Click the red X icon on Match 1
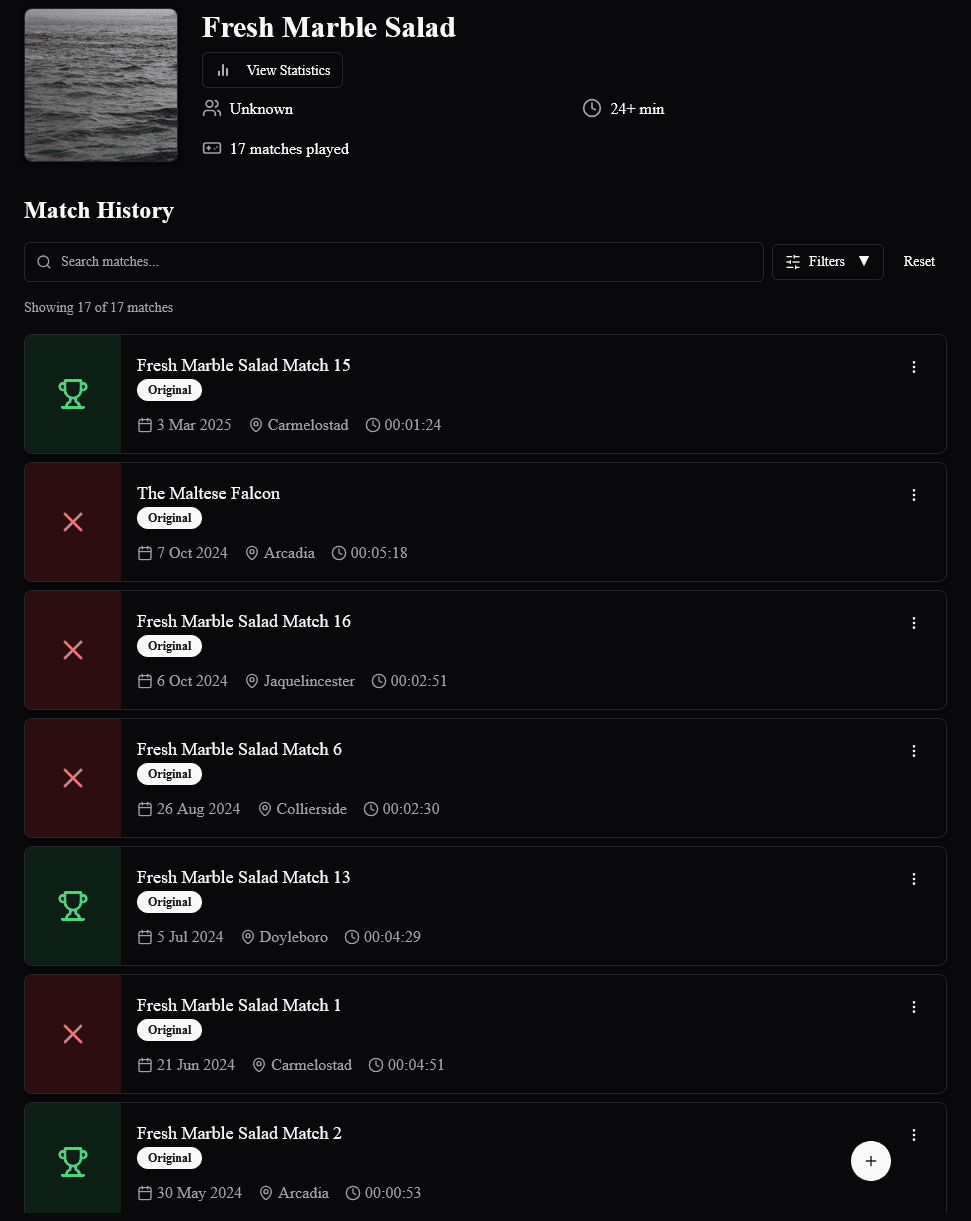This screenshot has width=971, height=1221. pos(72,1033)
